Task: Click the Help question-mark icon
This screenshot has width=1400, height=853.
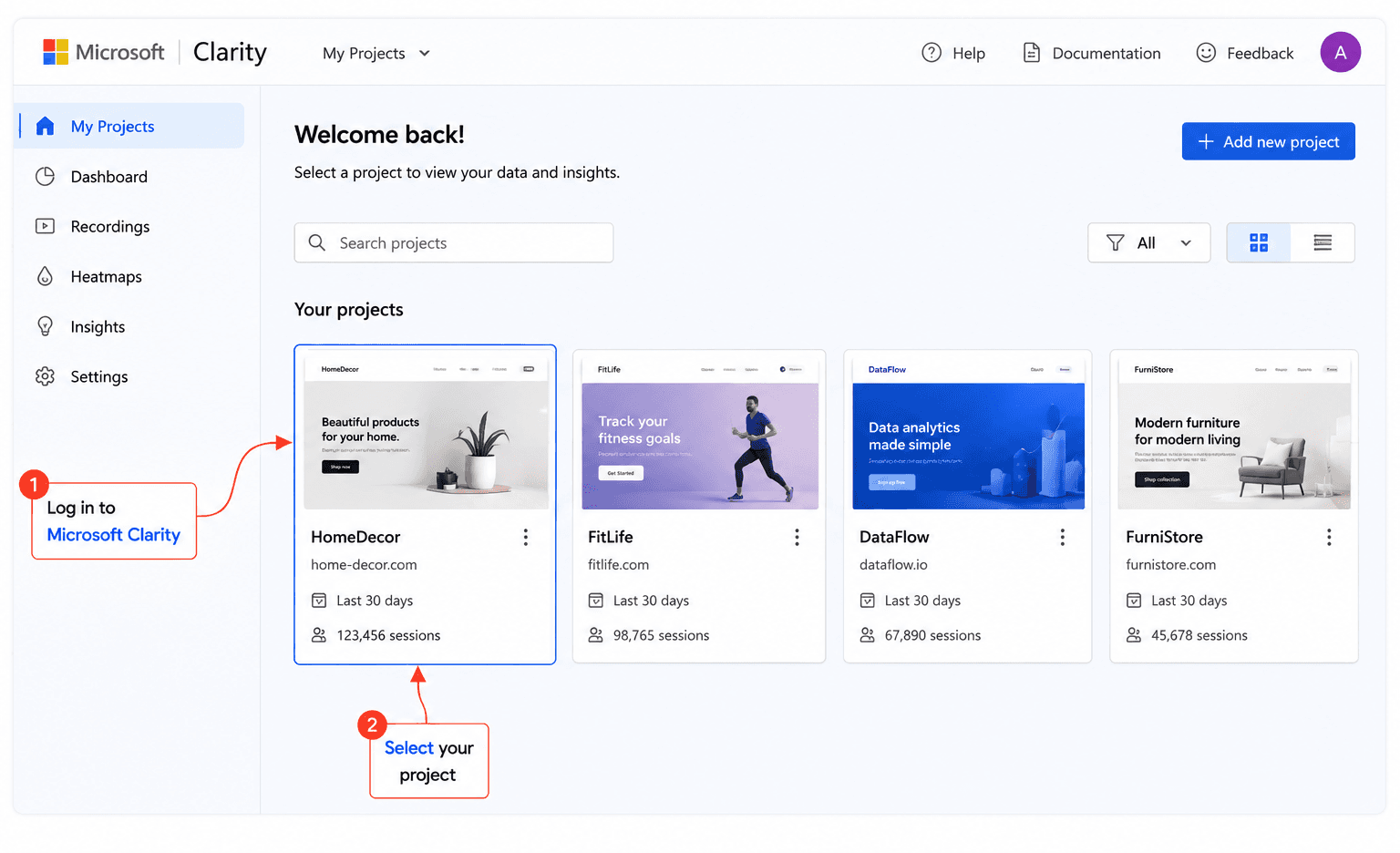Action: click(x=932, y=53)
